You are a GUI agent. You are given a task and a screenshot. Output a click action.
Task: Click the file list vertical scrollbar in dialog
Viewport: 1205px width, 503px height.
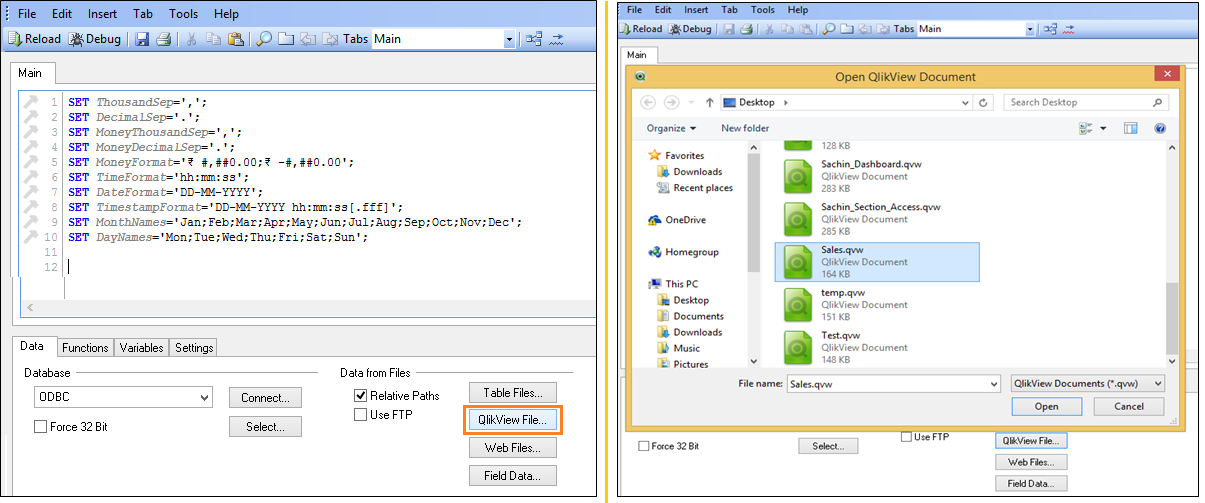[1173, 253]
